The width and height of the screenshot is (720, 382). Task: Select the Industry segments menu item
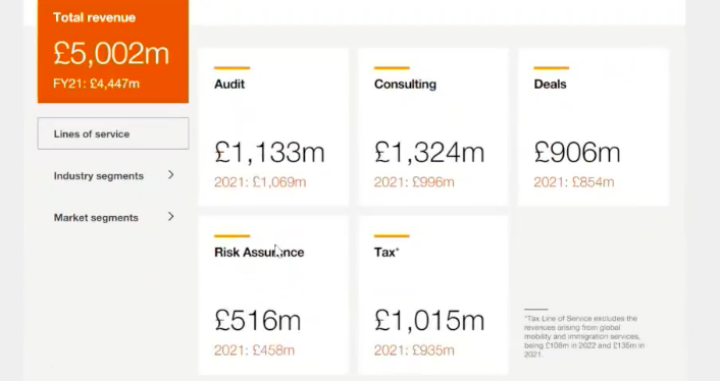113,175
